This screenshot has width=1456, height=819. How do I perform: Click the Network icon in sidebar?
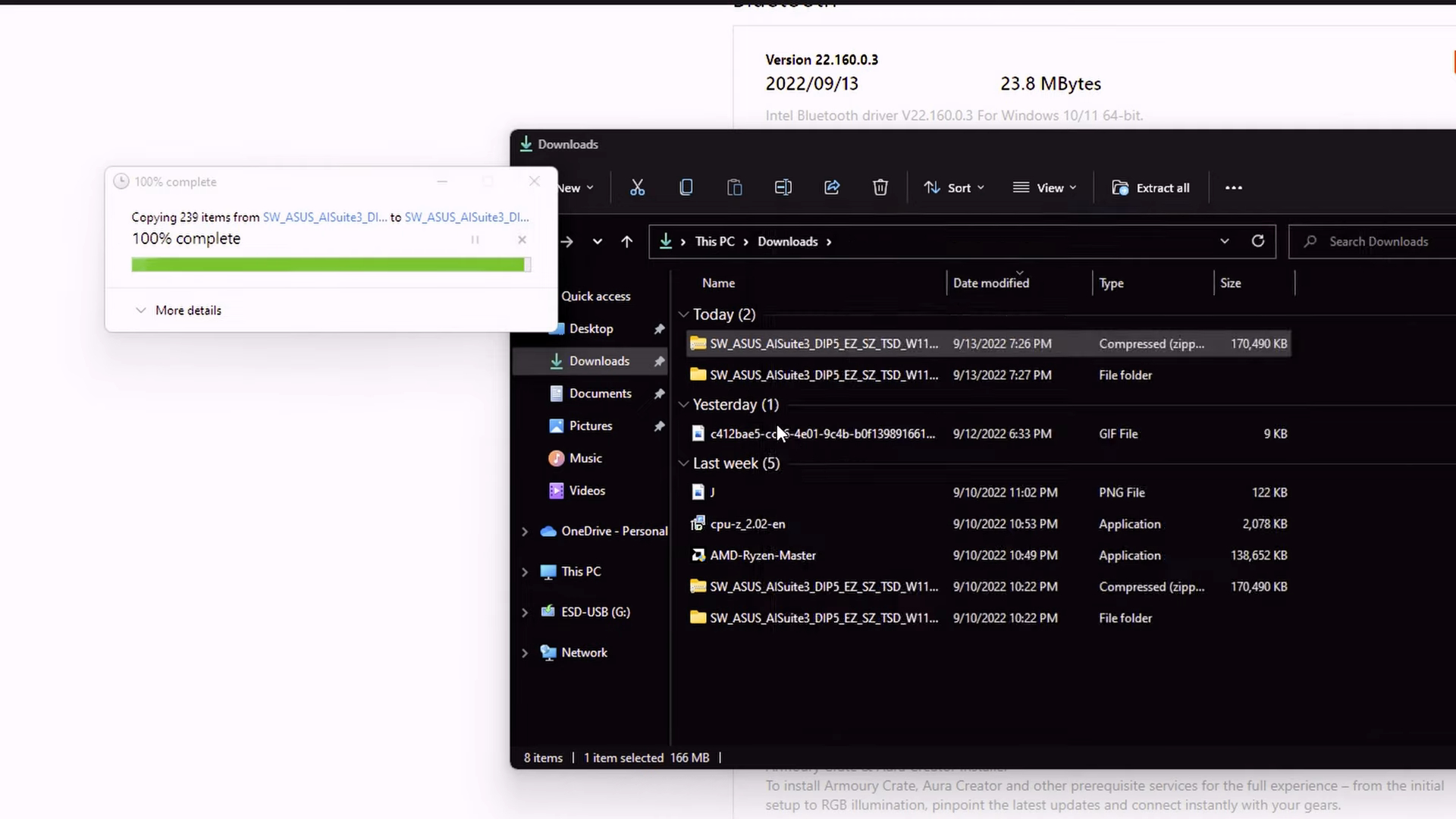coord(548,652)
